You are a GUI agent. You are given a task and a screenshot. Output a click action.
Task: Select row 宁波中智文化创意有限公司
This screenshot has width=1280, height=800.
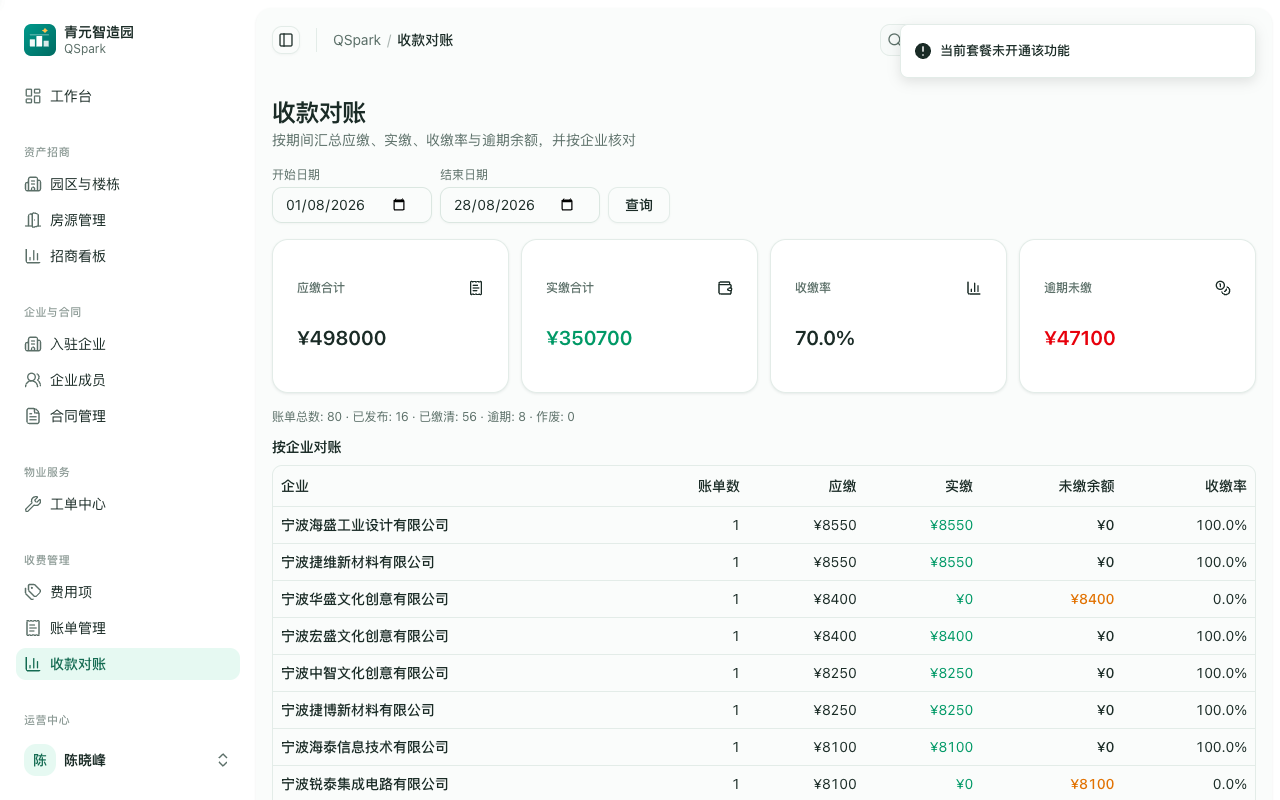[x=764, y=673]
